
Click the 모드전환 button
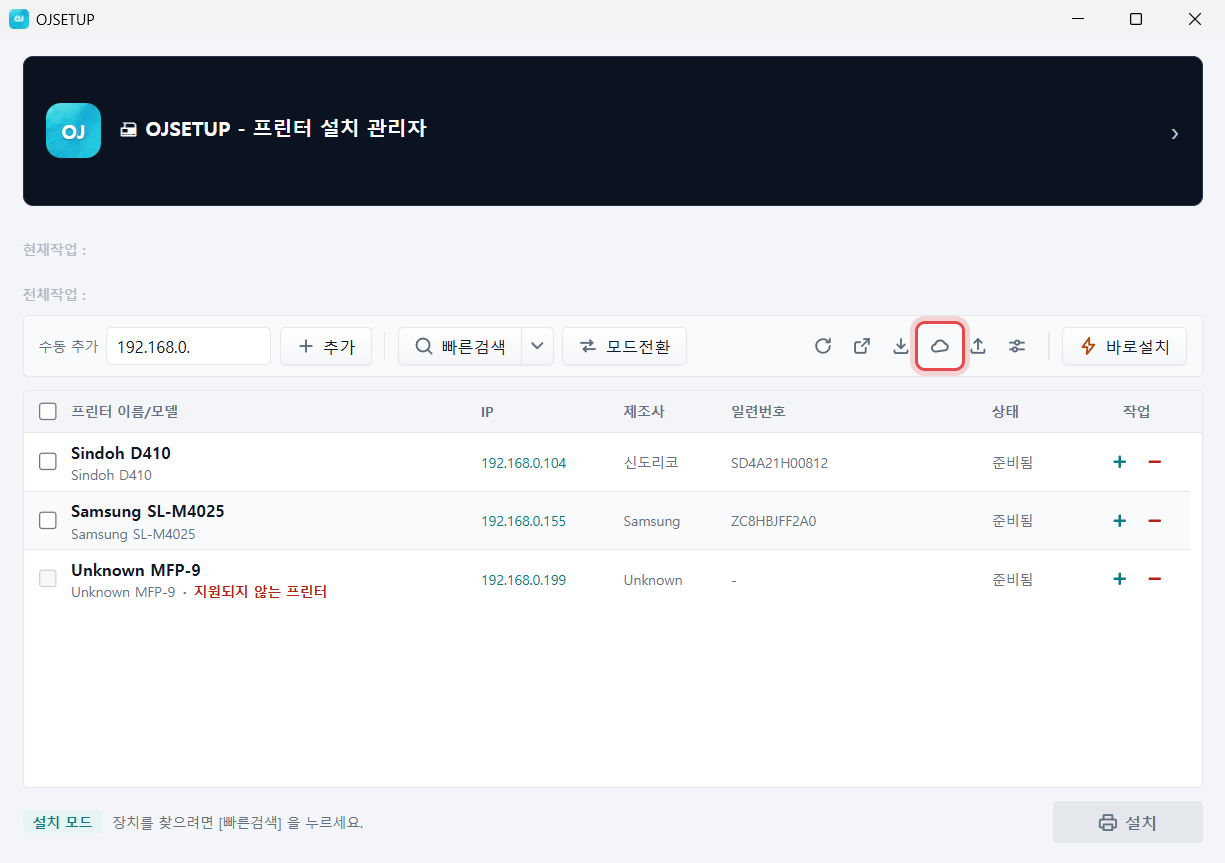coord(624,346)
